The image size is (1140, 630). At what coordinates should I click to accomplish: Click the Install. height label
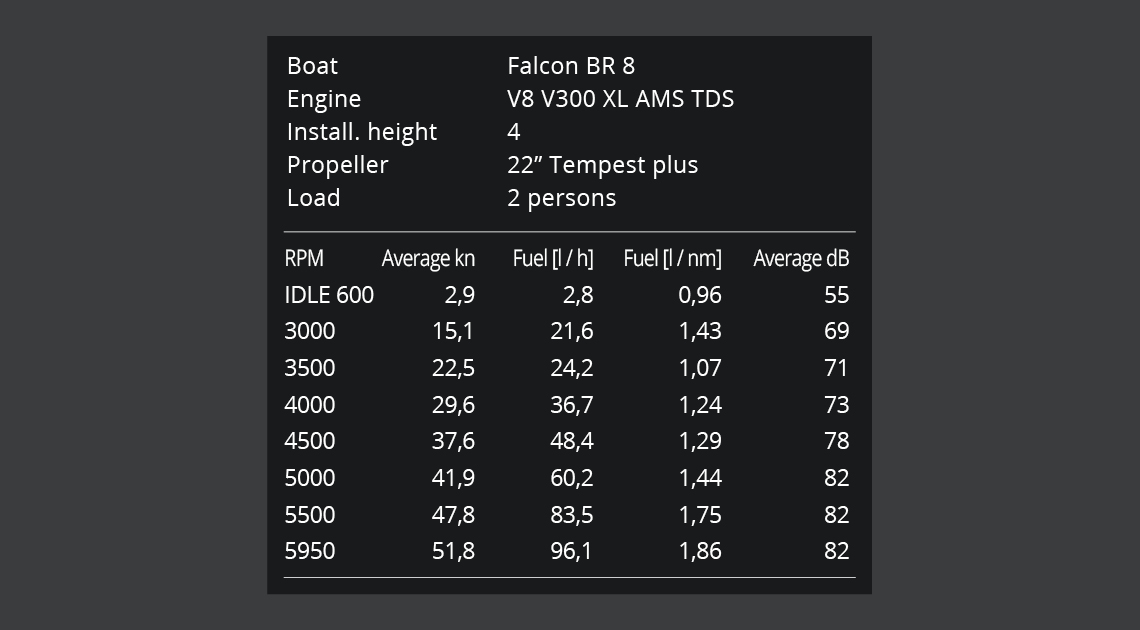click(x=362, y=132)
